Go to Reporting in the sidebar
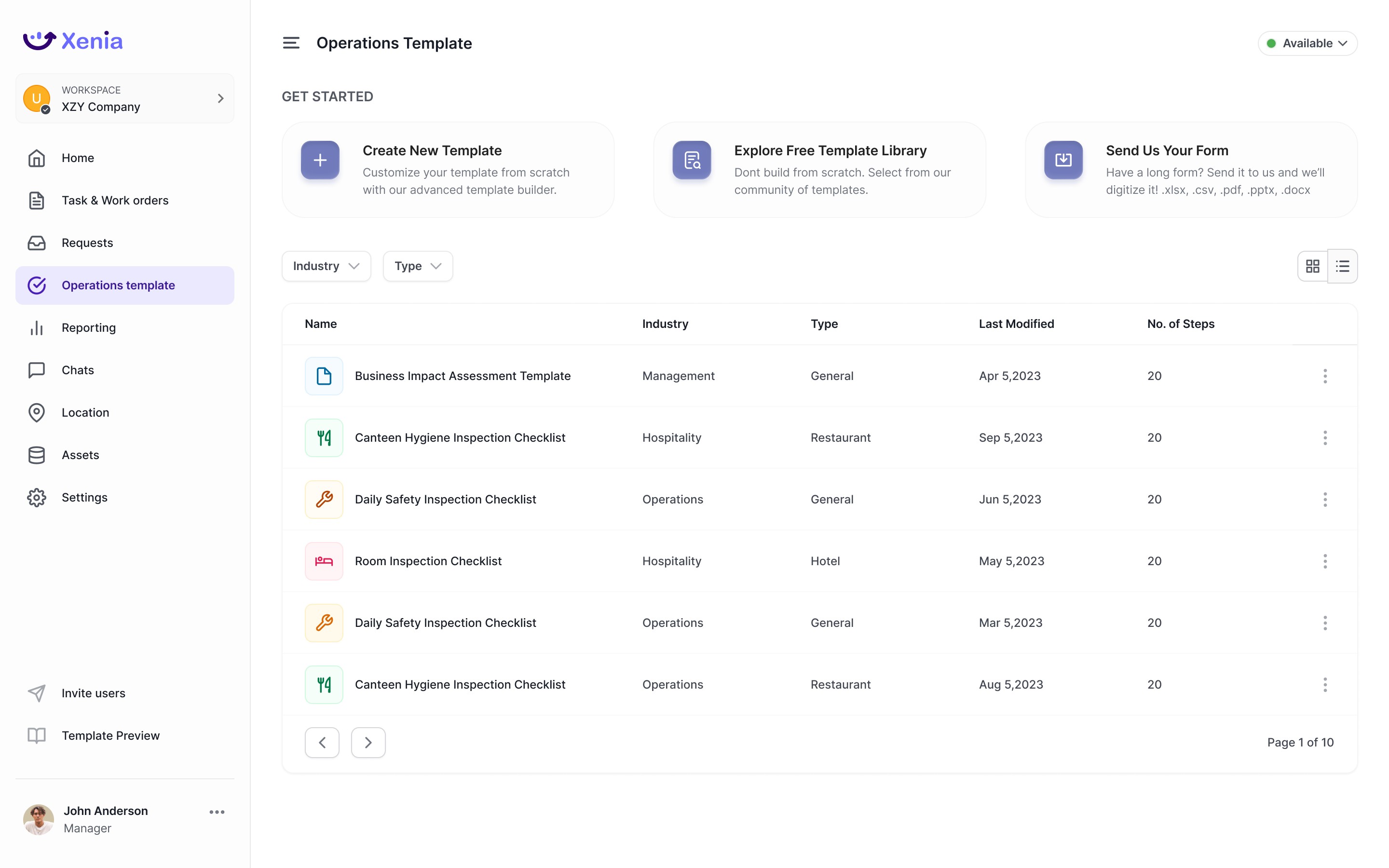The height and width of the screenshot is (868, 1389). tap(88, 328)
